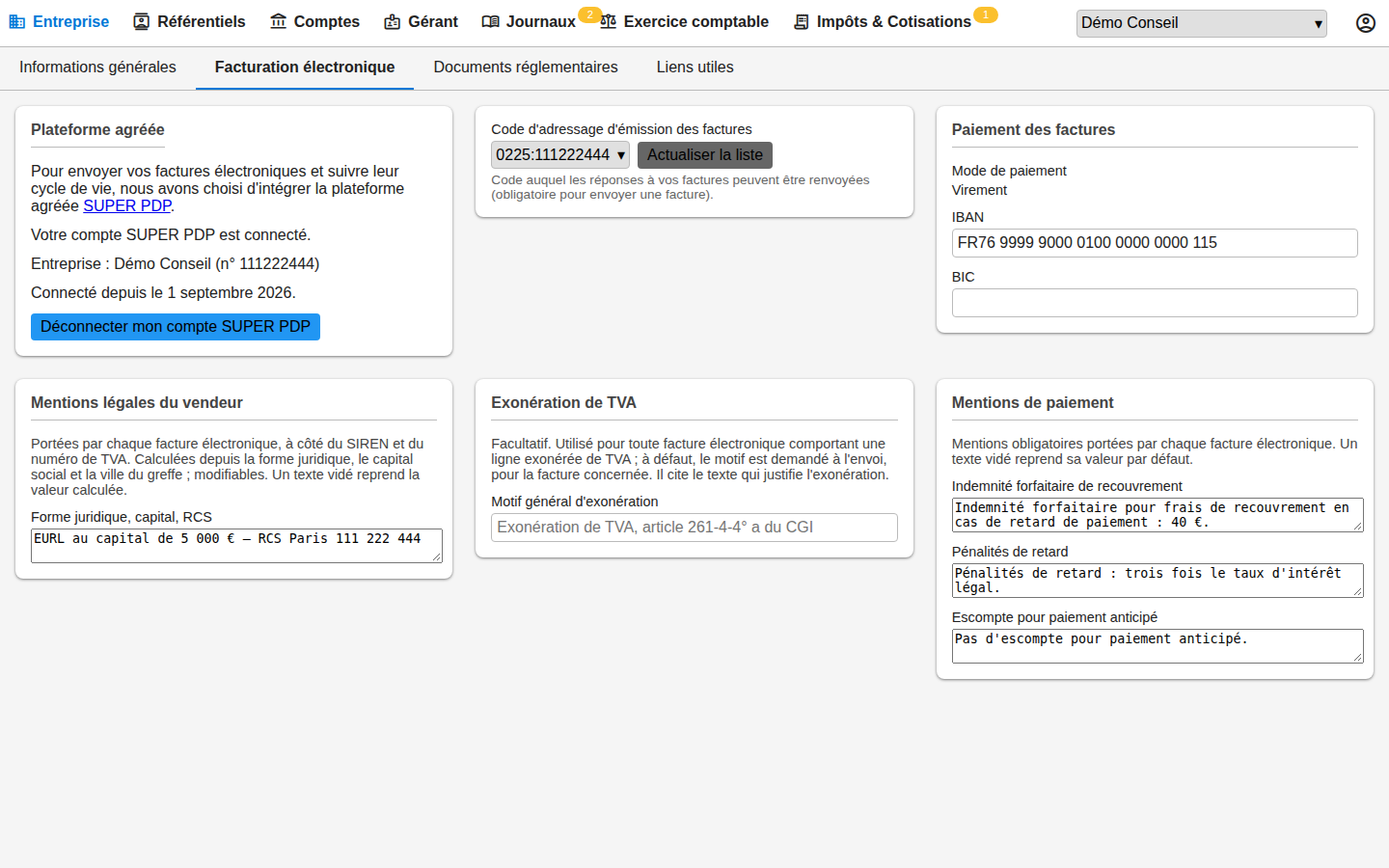Click the Paiement des factures heading
Image resolution: width=1389 pixels, height=868 pixels.
click(1033, 129)
